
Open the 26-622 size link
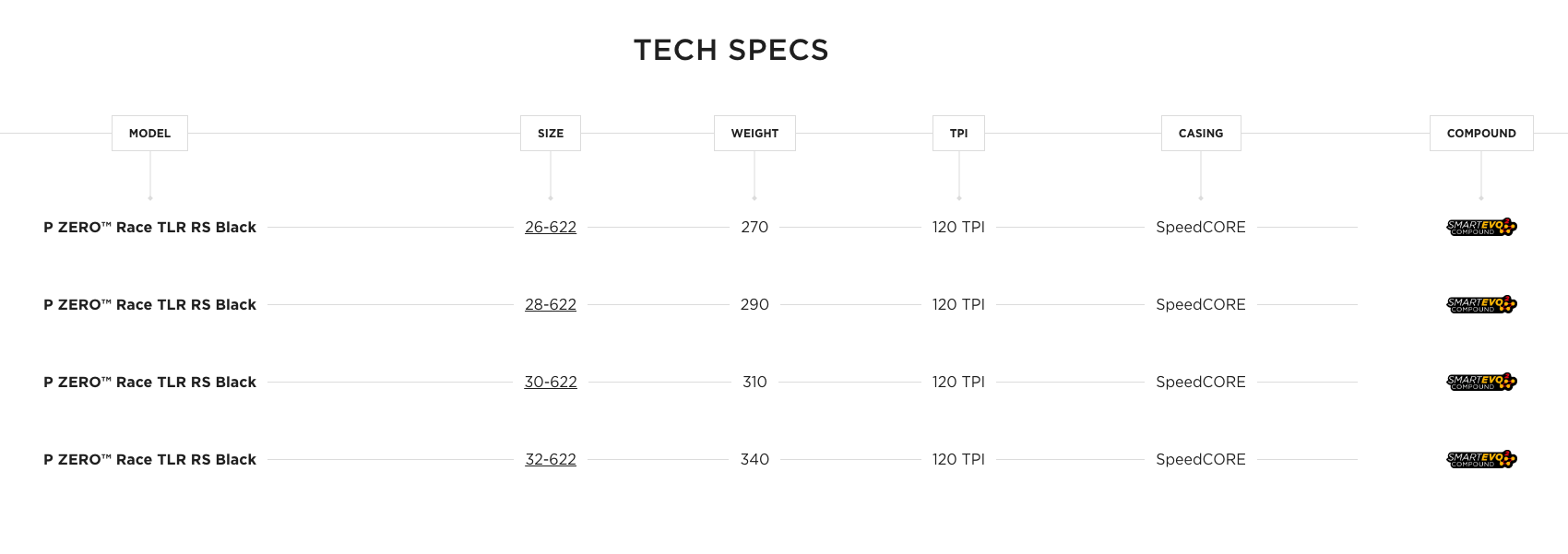coord(551,227)
